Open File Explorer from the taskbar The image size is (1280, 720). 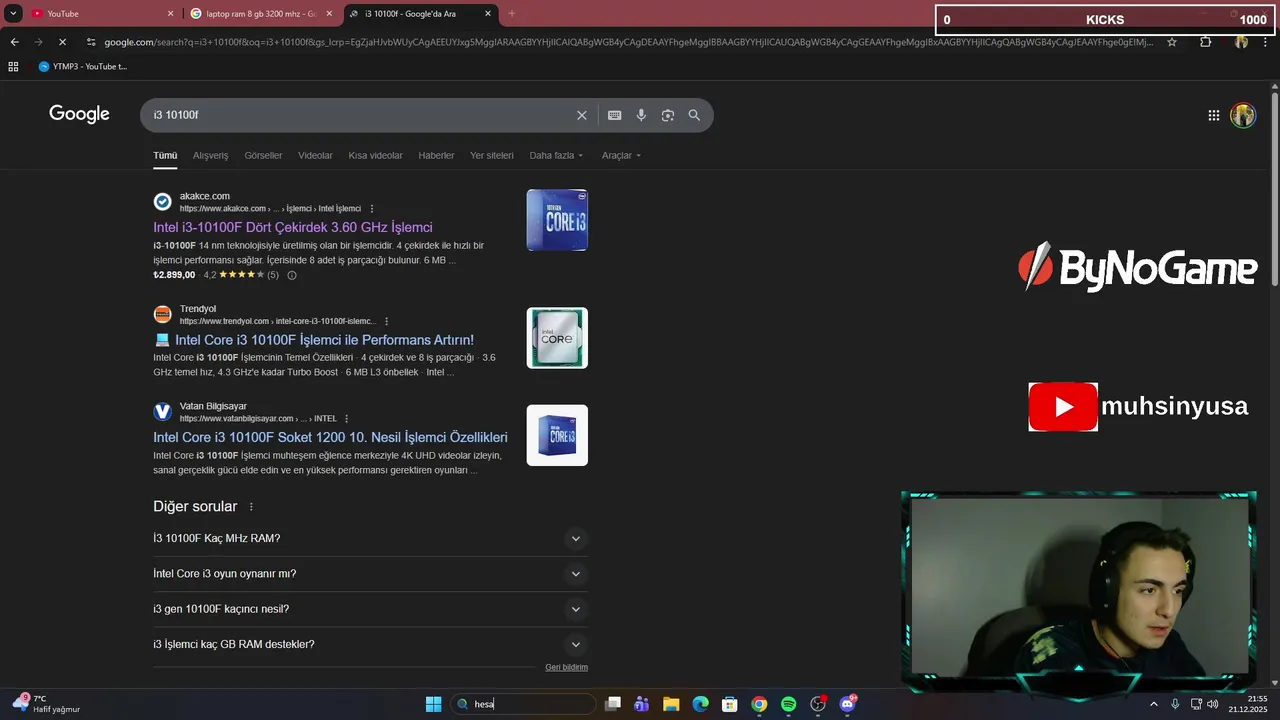[x=671, y=704]
